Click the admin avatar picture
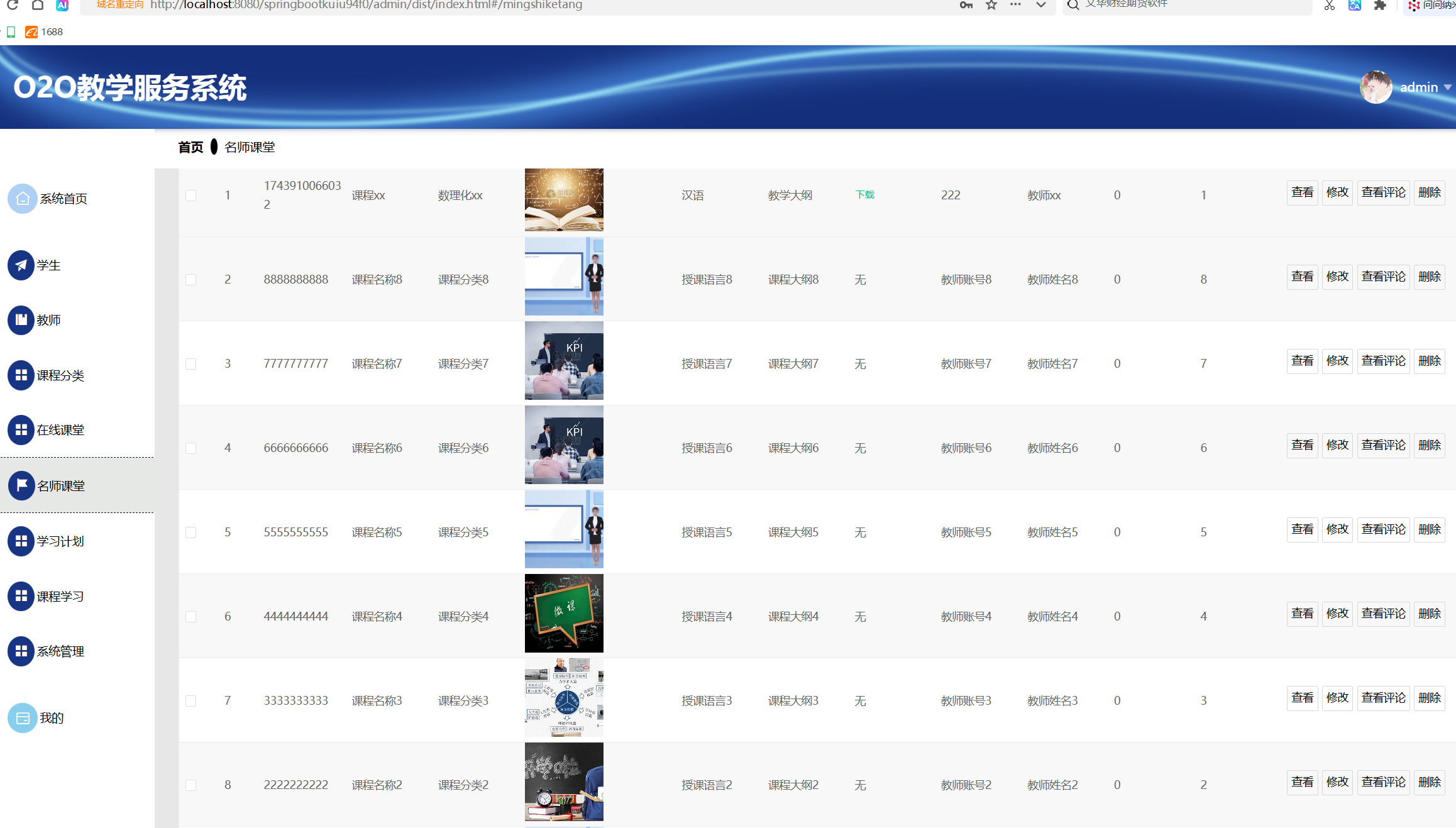 coord(1376,87)
